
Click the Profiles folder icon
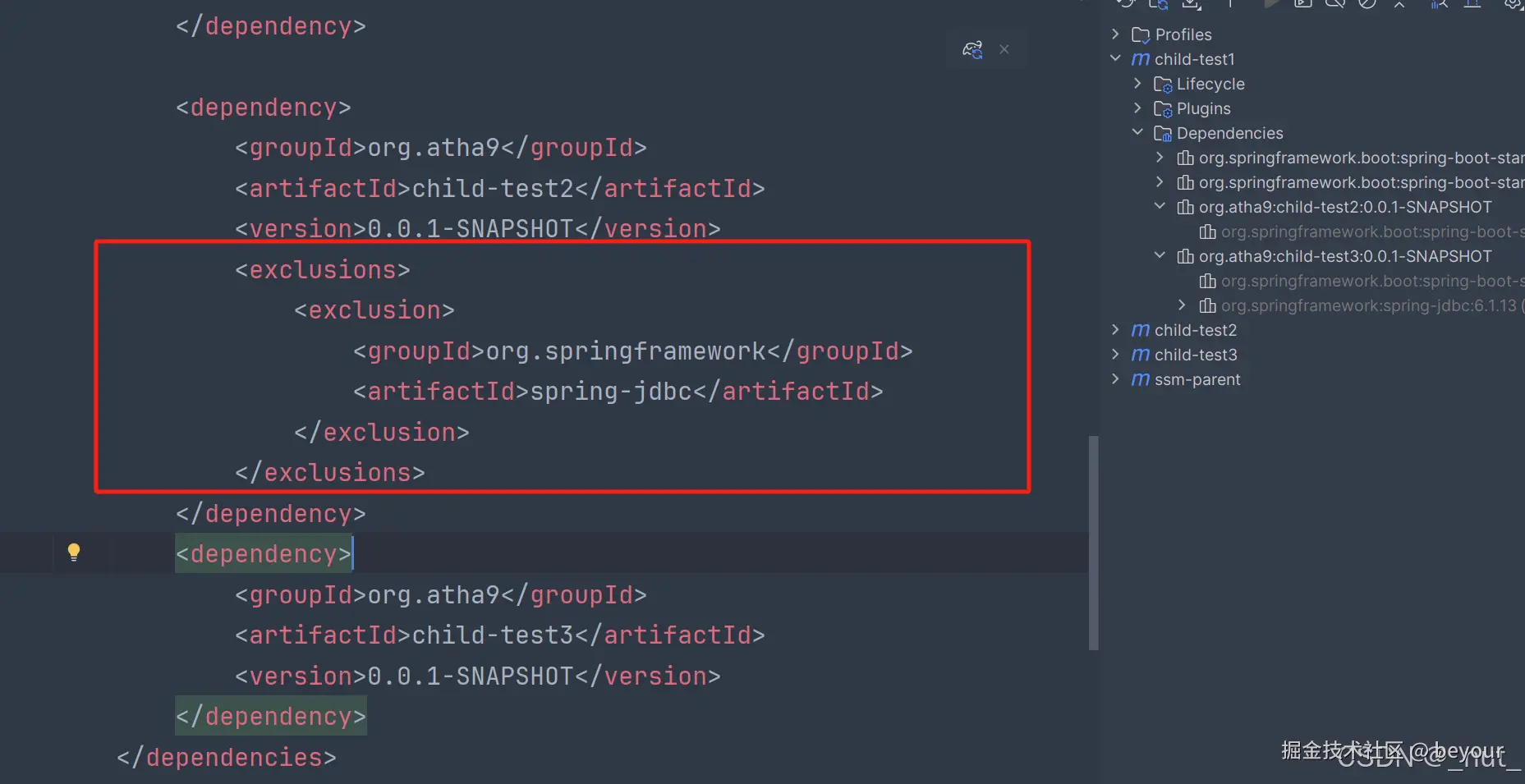1140,34
